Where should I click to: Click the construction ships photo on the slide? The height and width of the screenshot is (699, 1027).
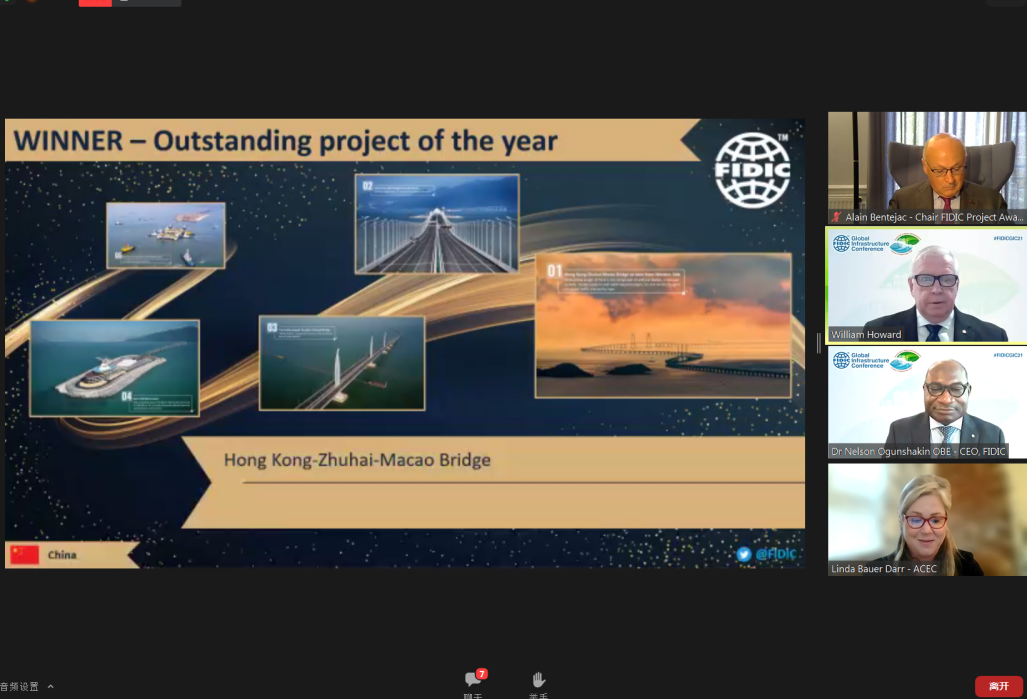pos(166,235)
